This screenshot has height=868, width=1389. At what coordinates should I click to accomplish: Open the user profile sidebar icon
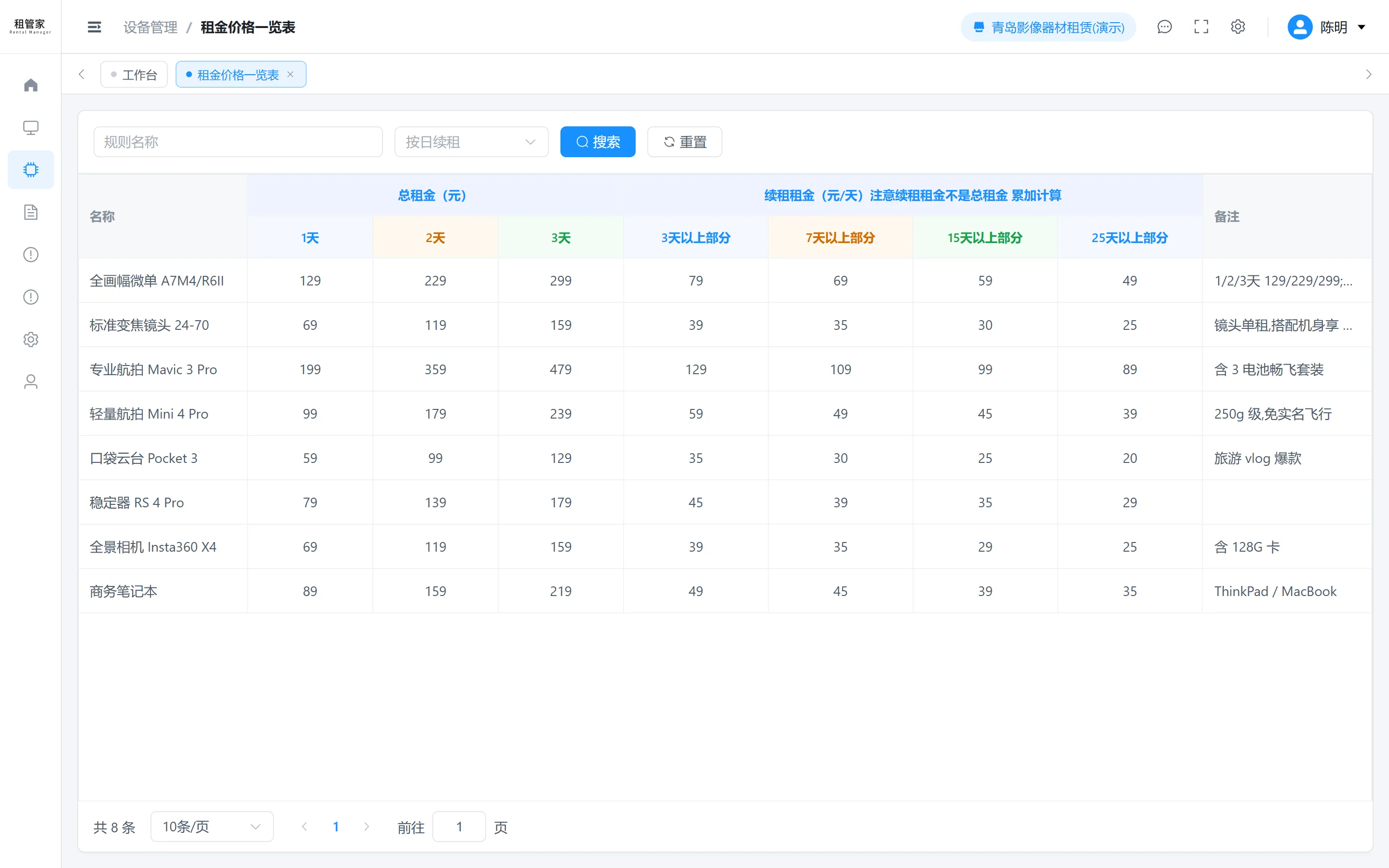point(30,382)
